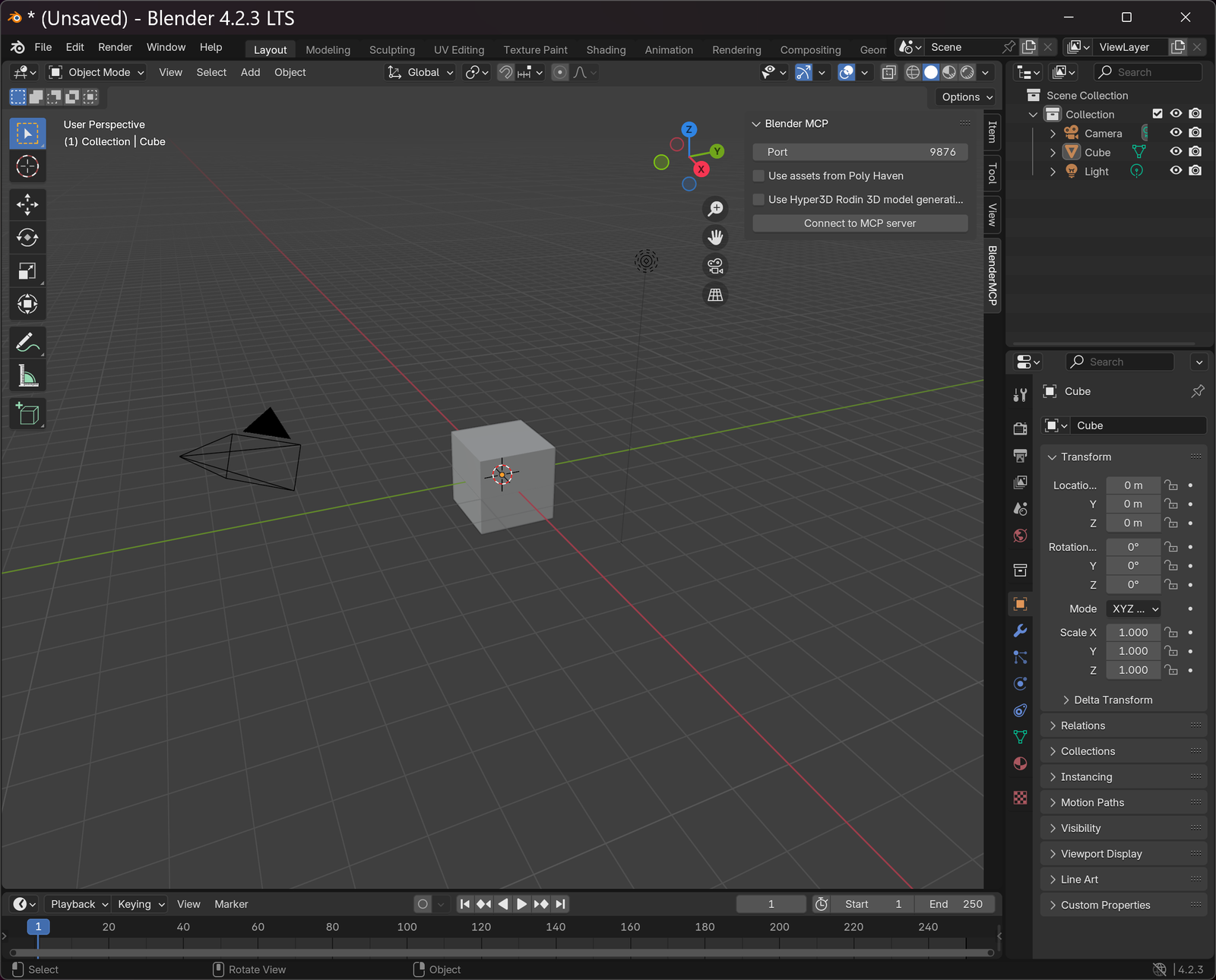Open the Object Data green triangle tab
The image size is (1216, 980).
click(x=1020, y=737)
